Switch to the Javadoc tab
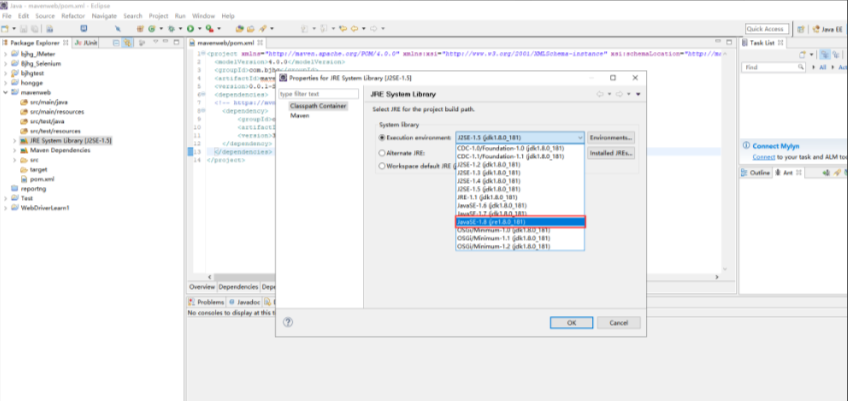The width and height of the screenshot is (848, 401). point(244,302)
